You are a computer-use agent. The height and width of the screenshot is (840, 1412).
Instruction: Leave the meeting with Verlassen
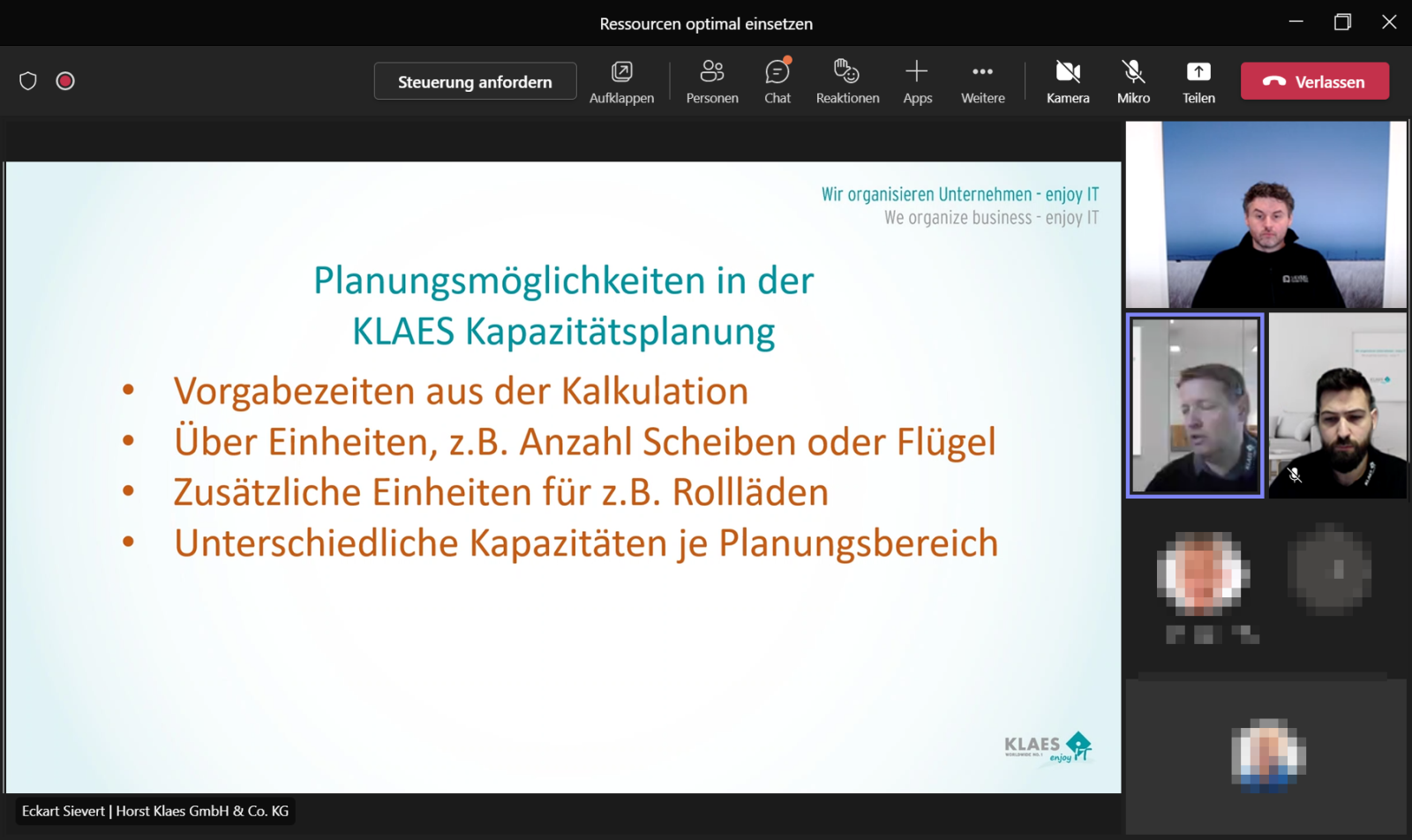(1315, 81)
